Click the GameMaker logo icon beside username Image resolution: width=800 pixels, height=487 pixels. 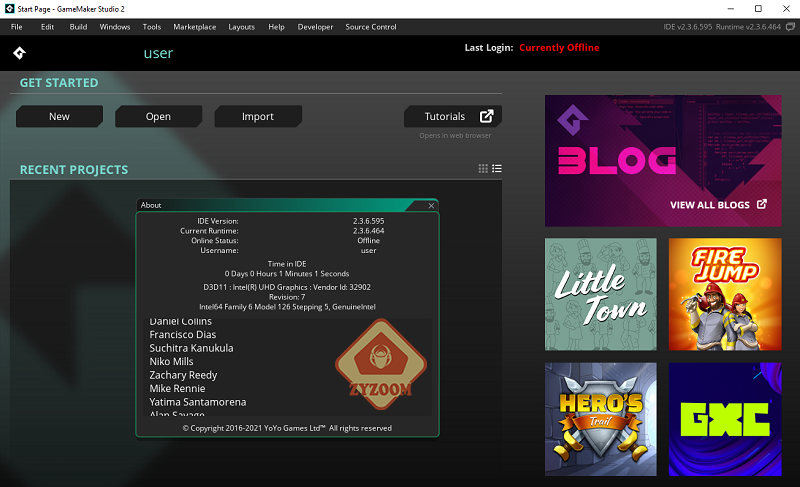19,53
